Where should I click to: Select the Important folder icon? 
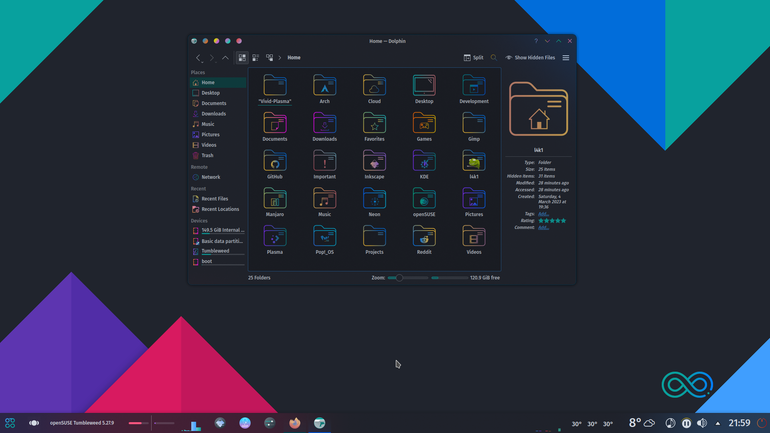pos(325,161)
